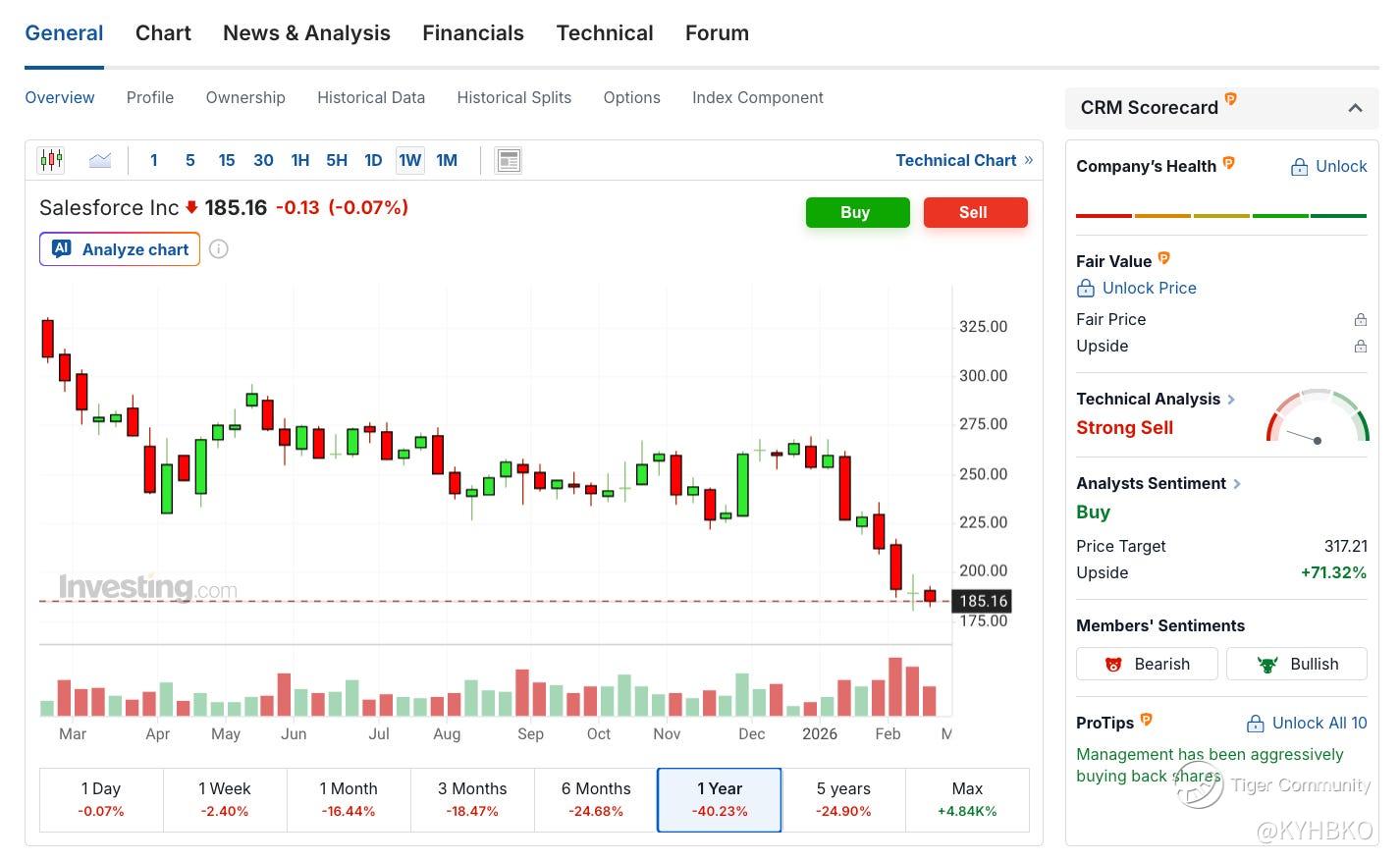Image resolution: width=1400 pixels, height=862 pixels.
Task: Click the pro badge beside Company's Health
Action: [x=1228, y=163]
